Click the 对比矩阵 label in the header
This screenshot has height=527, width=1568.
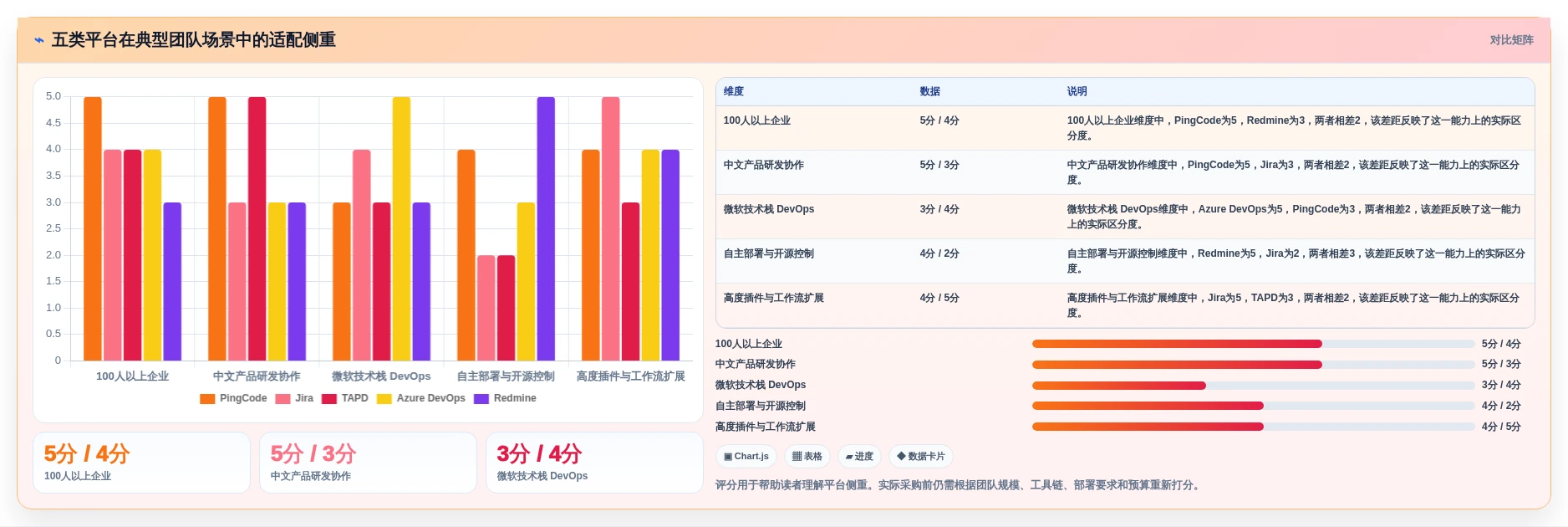(x=1511, y=40)
